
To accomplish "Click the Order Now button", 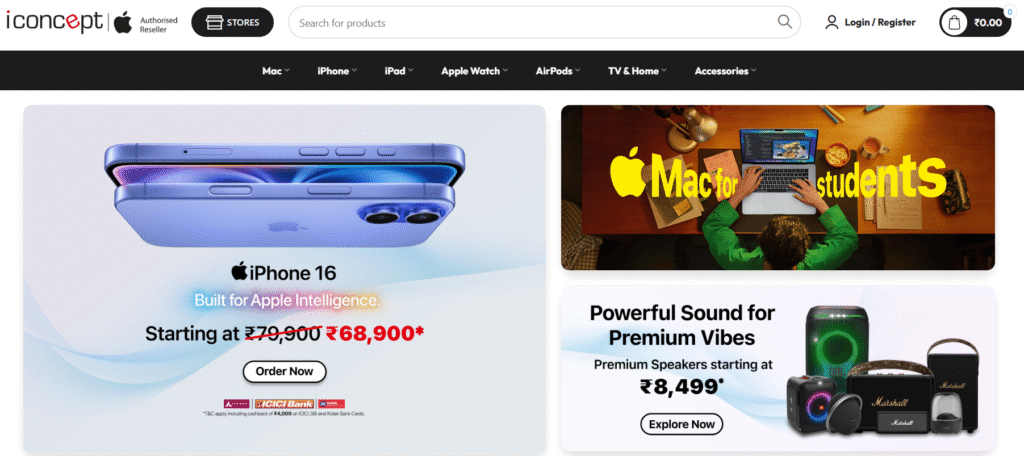I will (284, 371).
